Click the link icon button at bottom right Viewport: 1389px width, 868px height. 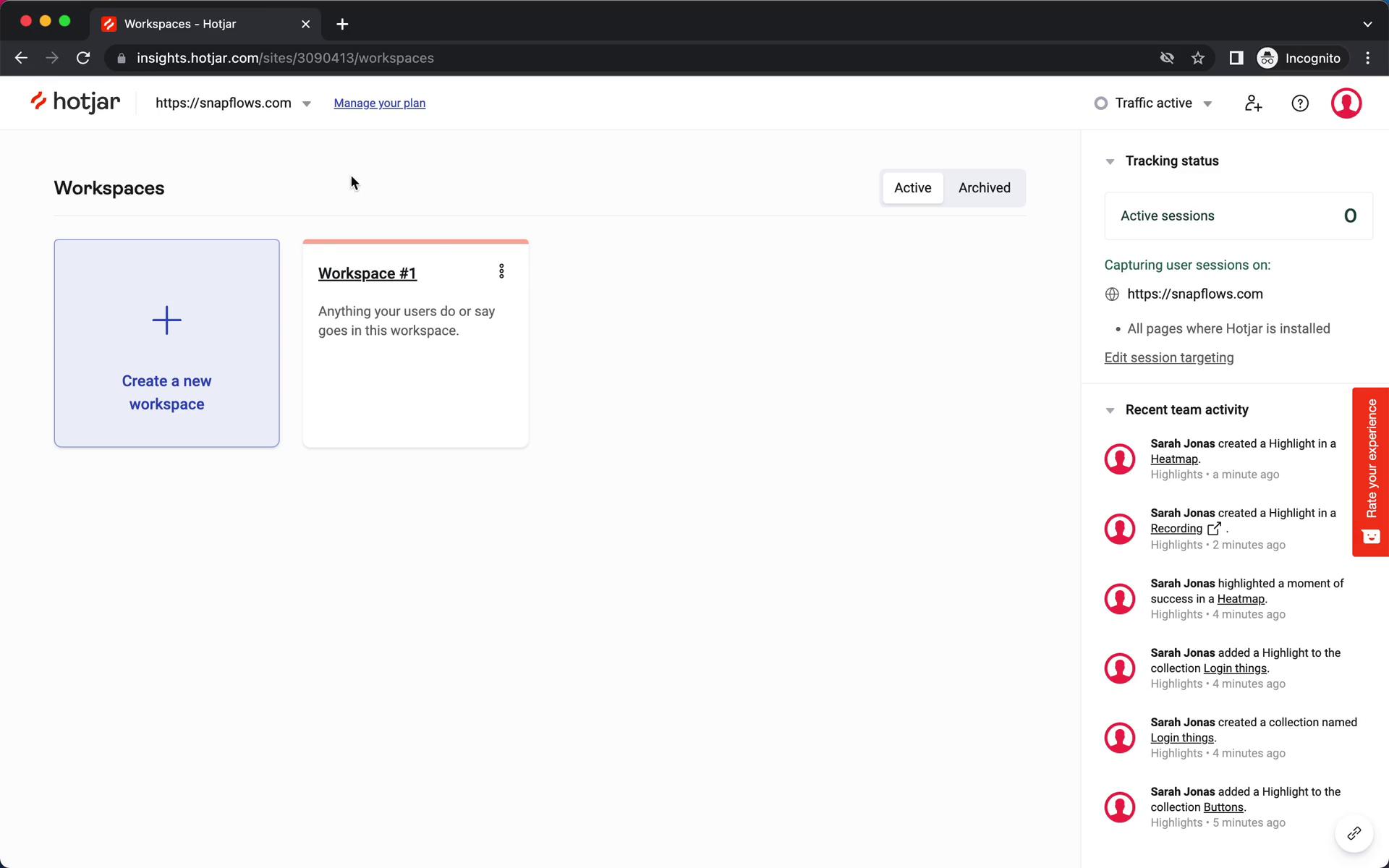pyautogui.click(x=1354, y=833)
